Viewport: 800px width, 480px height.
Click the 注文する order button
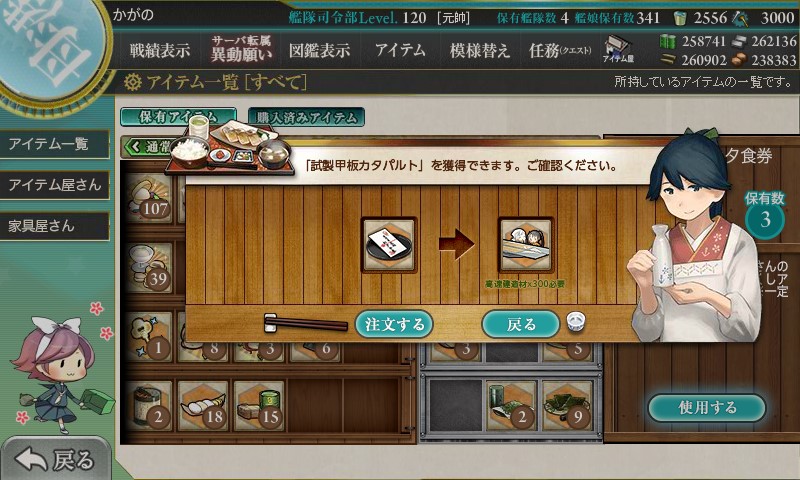(x=394, y=324)
